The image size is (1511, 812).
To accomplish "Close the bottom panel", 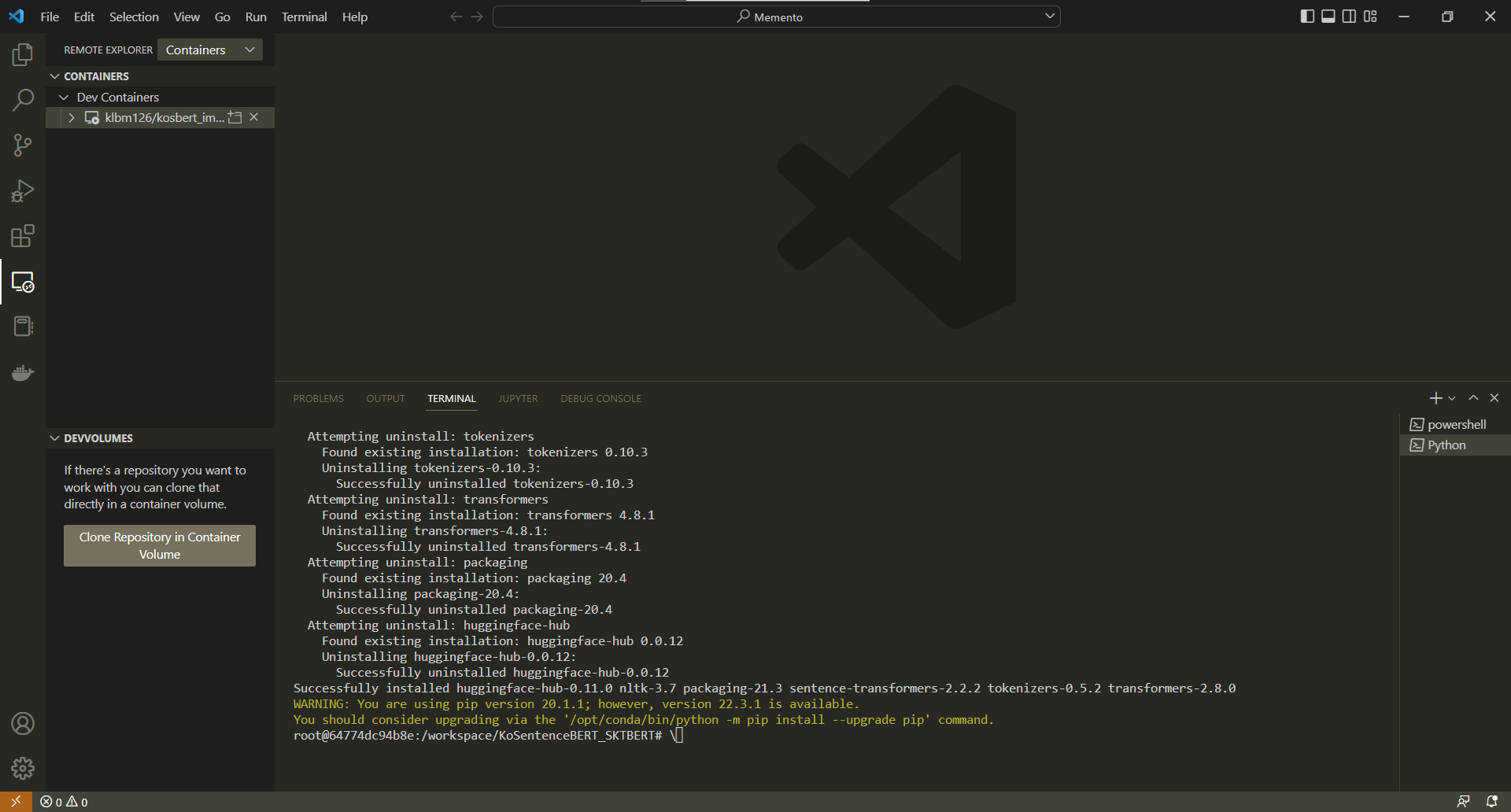I will (x=1494, y=398).
